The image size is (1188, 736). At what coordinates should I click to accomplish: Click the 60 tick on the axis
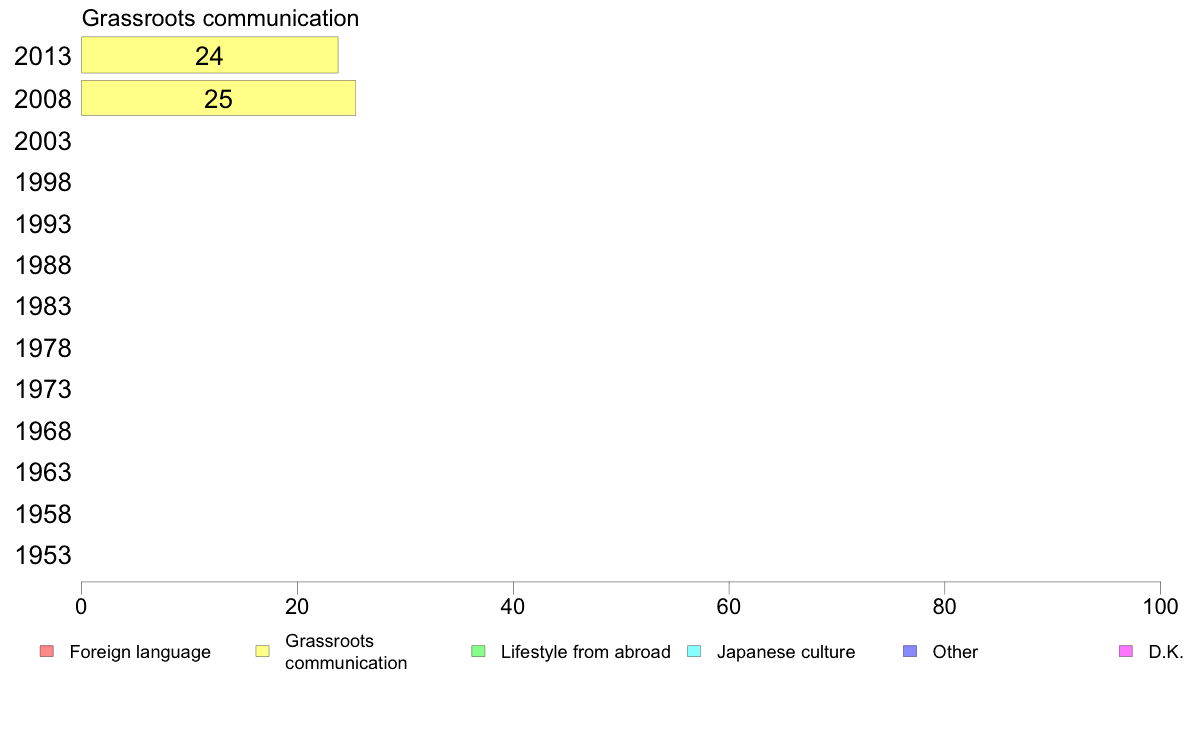coord(729,606)
